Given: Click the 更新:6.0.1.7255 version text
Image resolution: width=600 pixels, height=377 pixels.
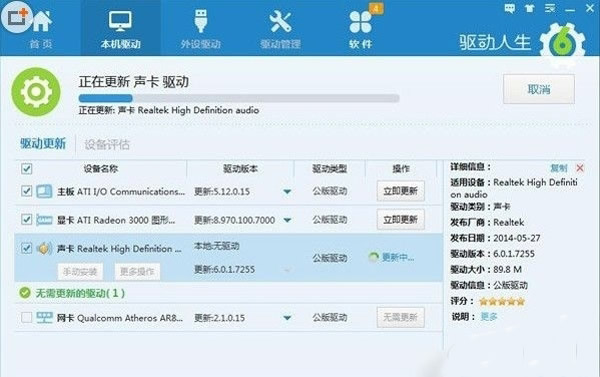Looking at the screenshot, I should pyautogui.click(x=224, y=269).
